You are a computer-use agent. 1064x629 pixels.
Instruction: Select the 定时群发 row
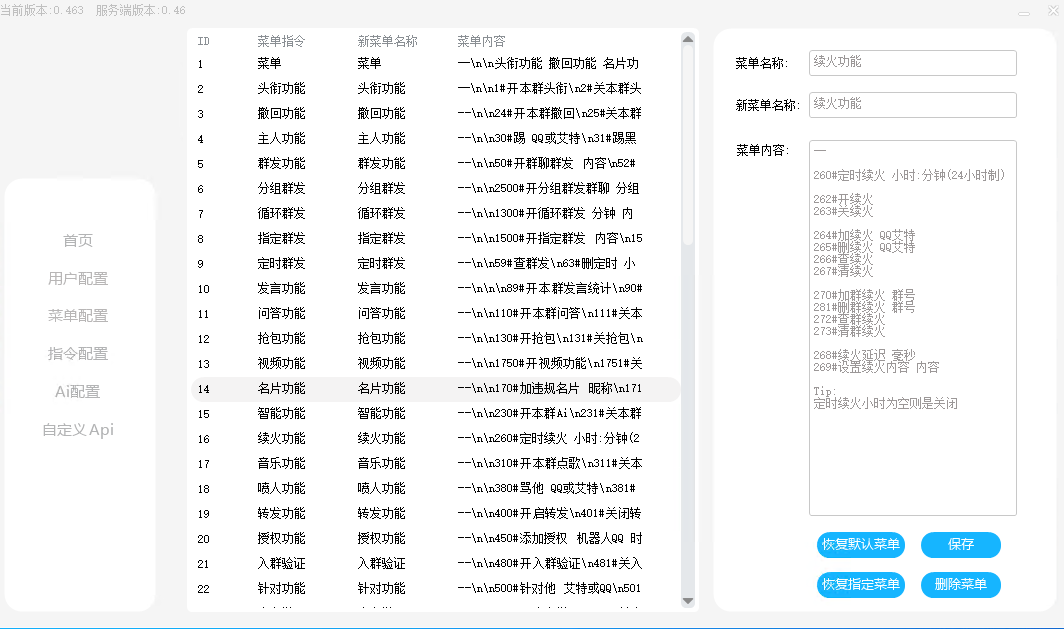(436, 264)
